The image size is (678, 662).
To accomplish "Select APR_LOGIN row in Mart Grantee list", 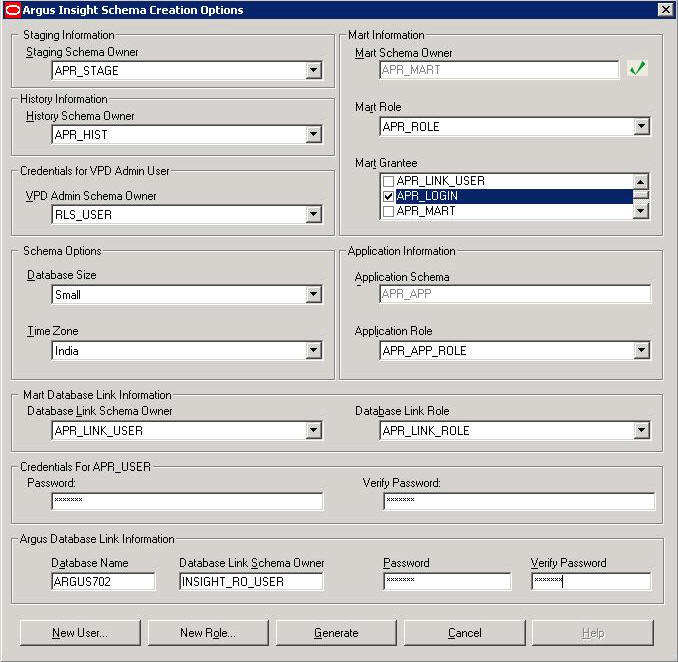I will pos(508,196).
